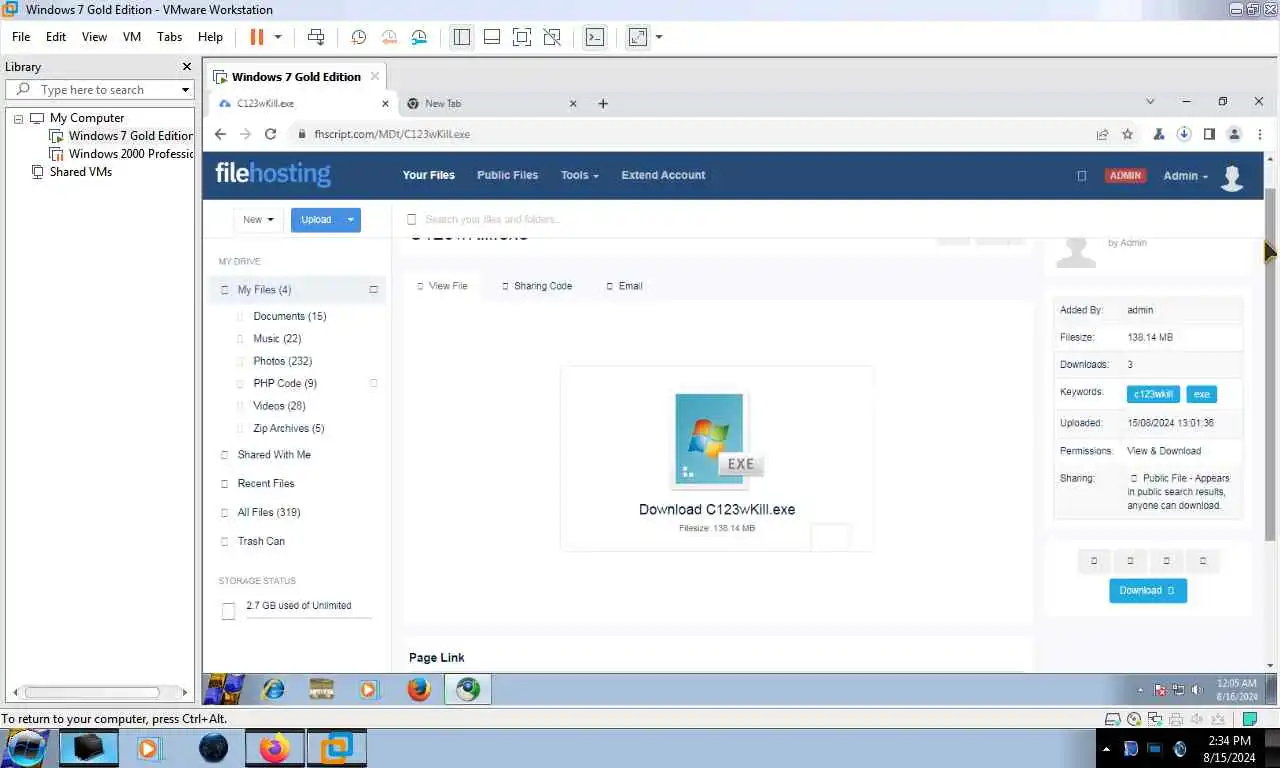Collapse the My Files folder section

coord(373,290)
